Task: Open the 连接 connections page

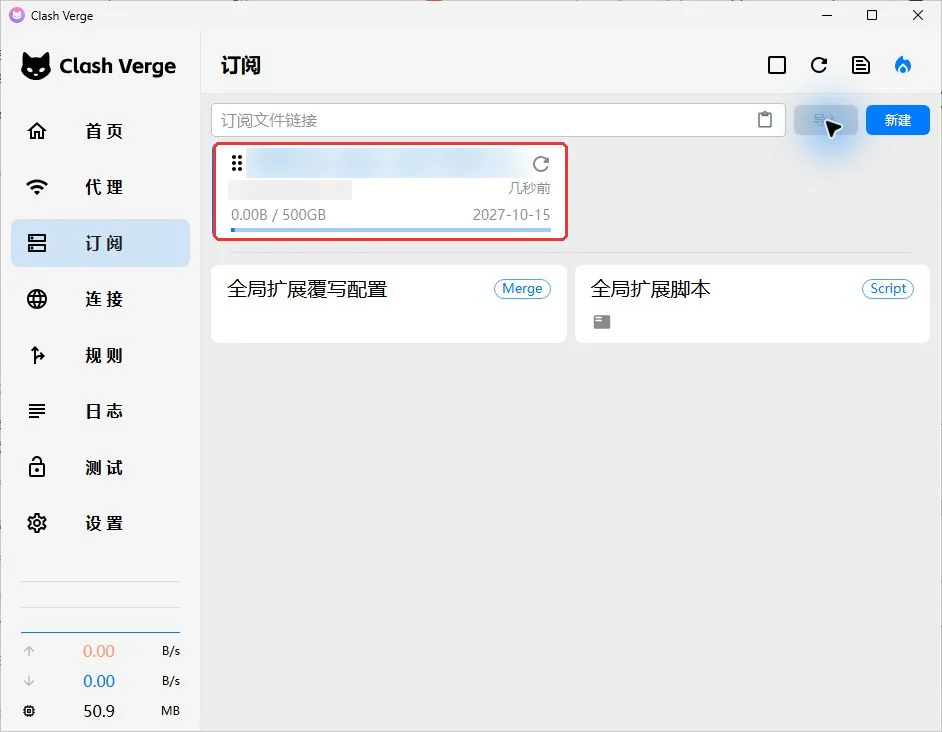Action: [x=100, y=299]
